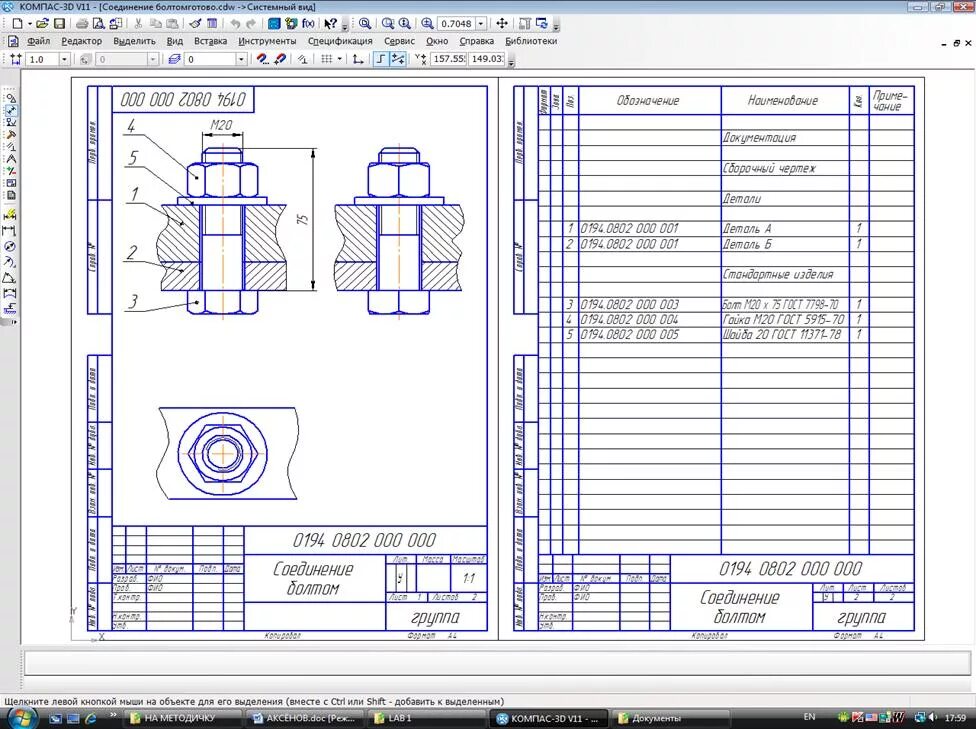Open the Редактор menu
The image size is (976, 729).
click(x=82, y=41)
